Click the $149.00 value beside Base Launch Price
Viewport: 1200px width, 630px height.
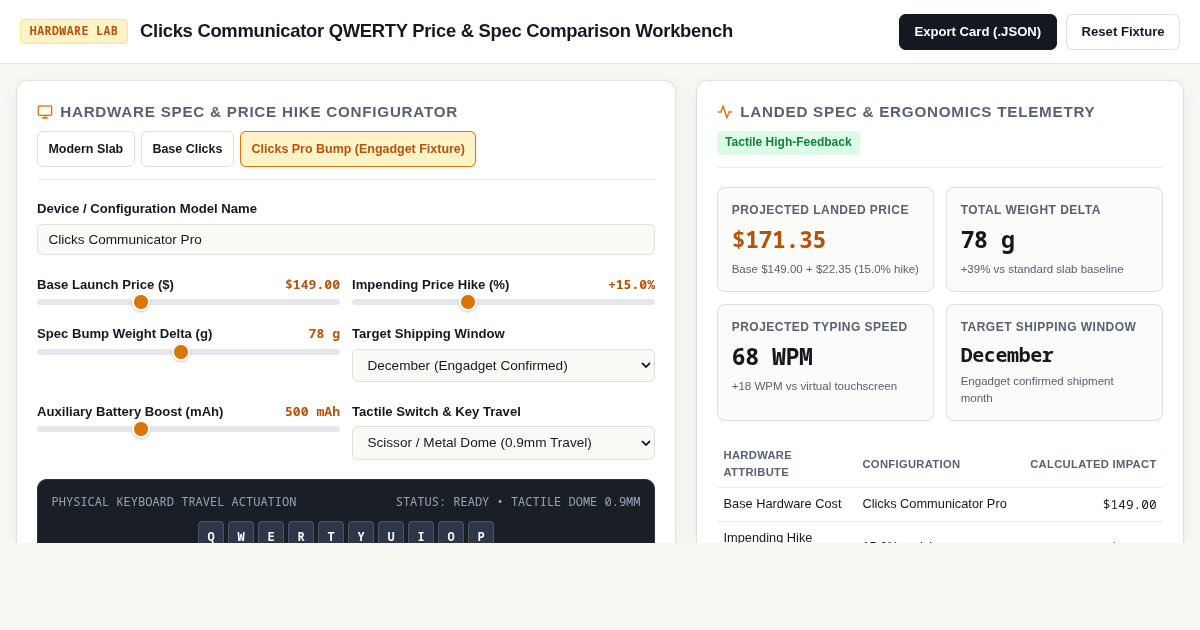312,285
